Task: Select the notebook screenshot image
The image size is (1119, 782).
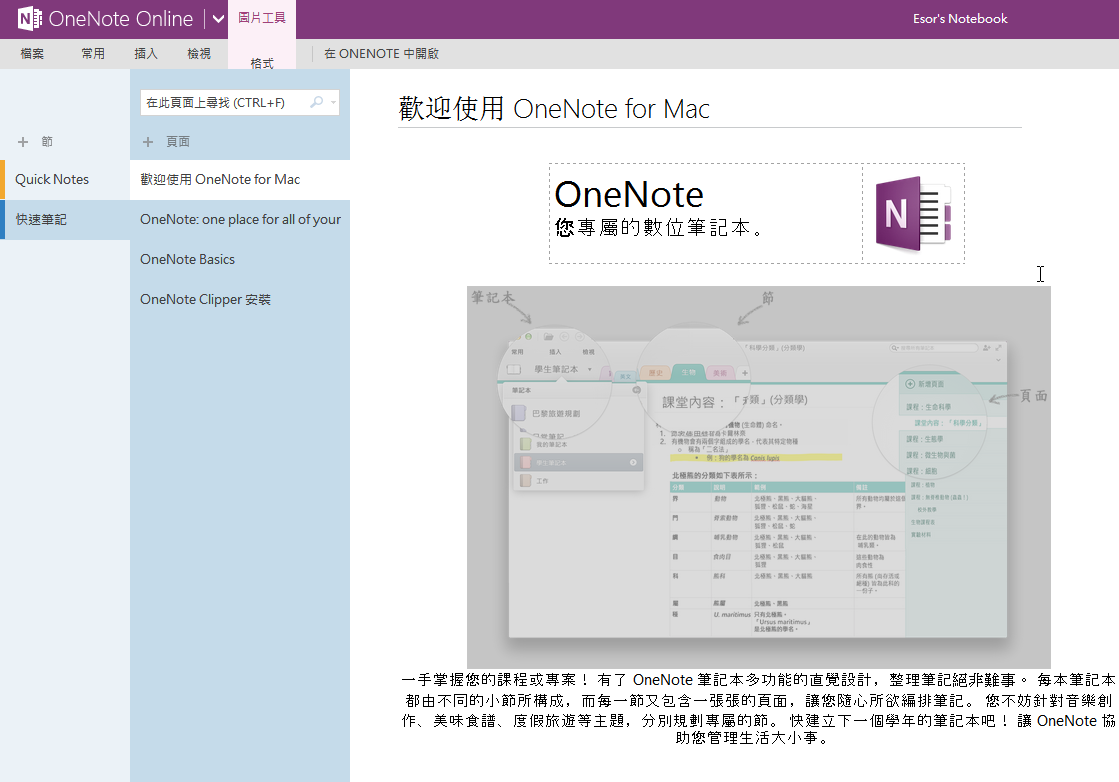Action: pos(759,477)
